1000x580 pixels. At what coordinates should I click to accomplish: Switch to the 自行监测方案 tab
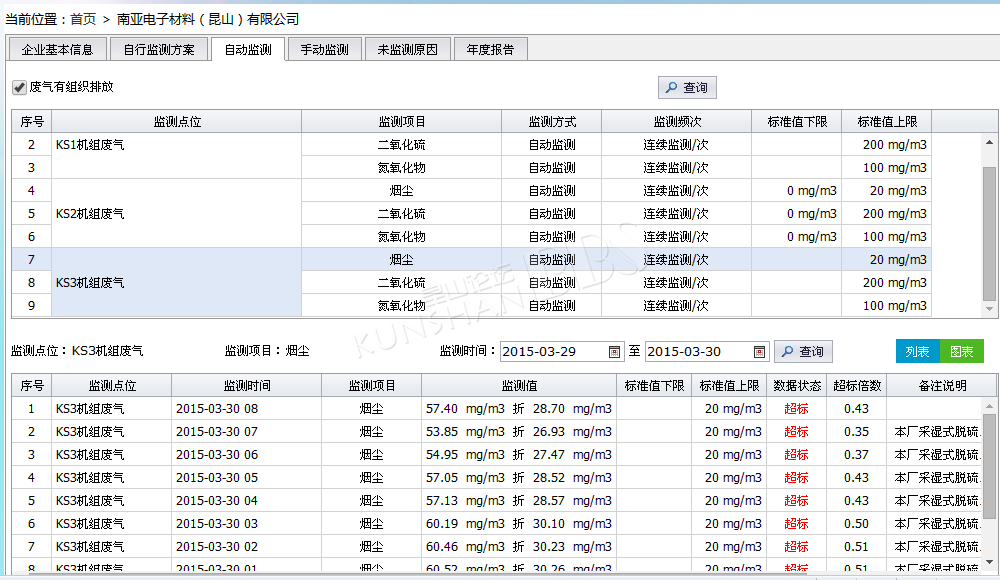(159, 49)
